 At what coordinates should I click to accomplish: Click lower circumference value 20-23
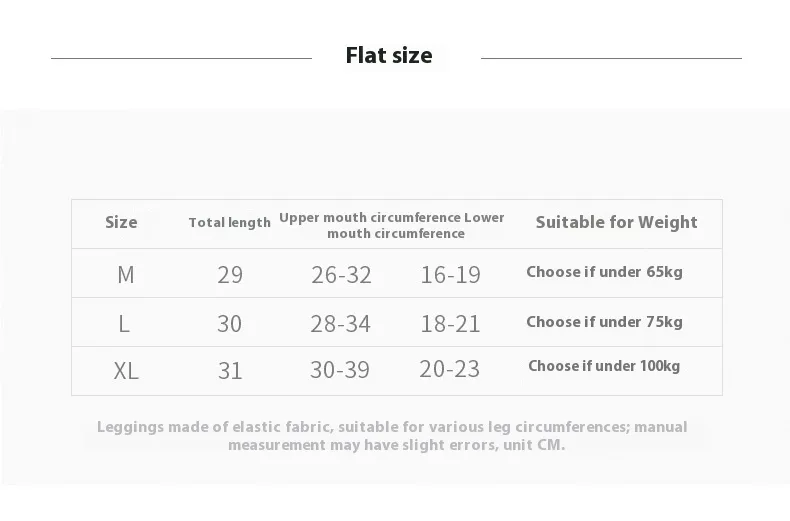450,370
